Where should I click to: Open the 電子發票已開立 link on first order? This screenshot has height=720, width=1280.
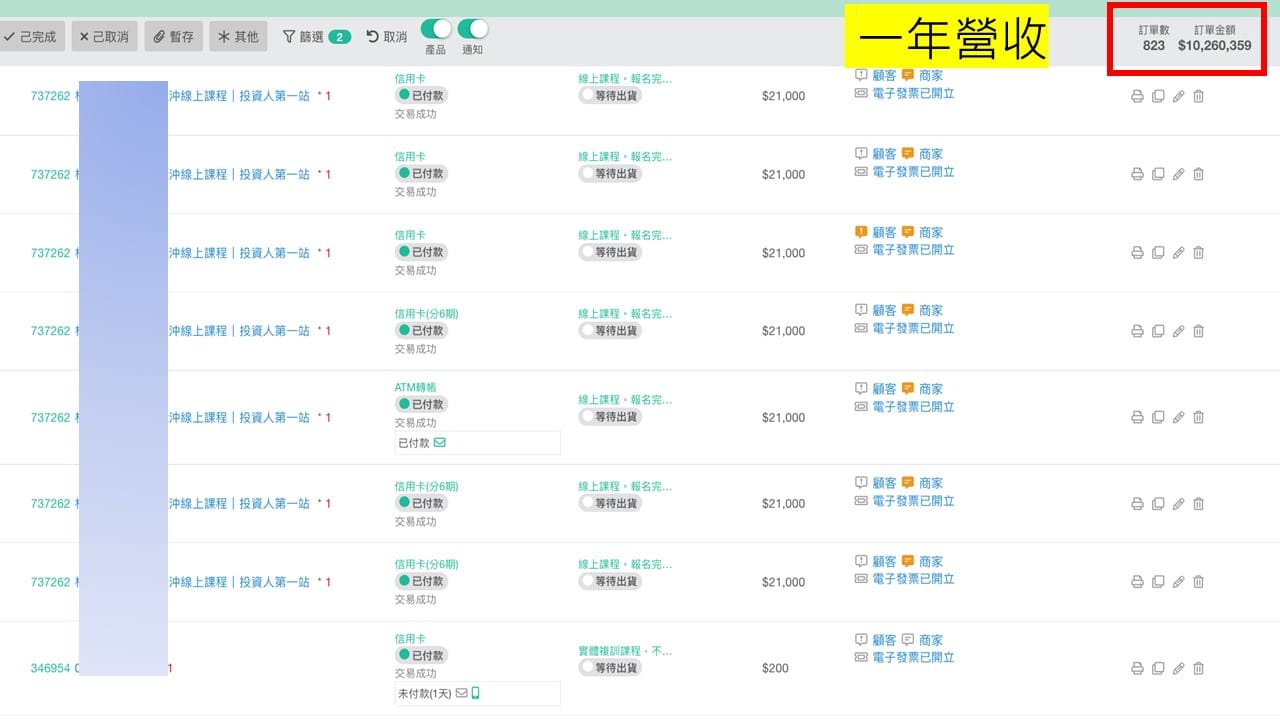click(913, 93)
